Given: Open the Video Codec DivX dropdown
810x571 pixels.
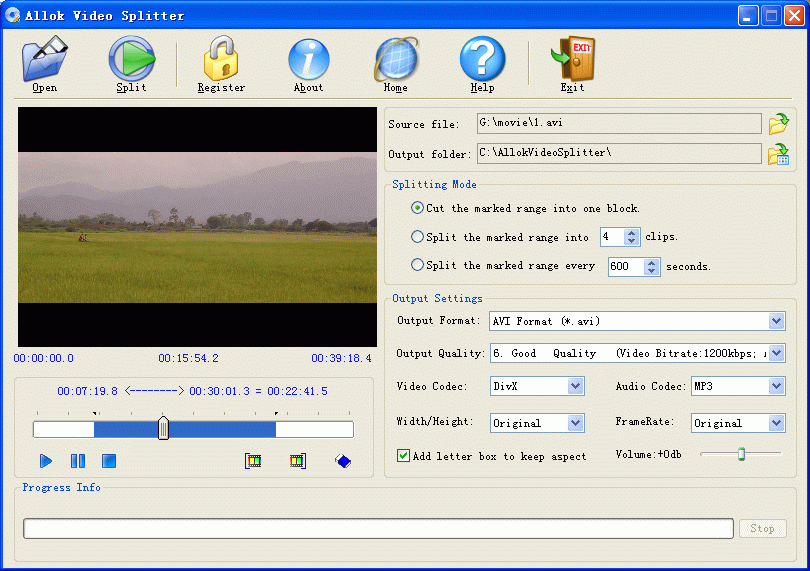Looking at the screenshot, I should click(575, 386).
